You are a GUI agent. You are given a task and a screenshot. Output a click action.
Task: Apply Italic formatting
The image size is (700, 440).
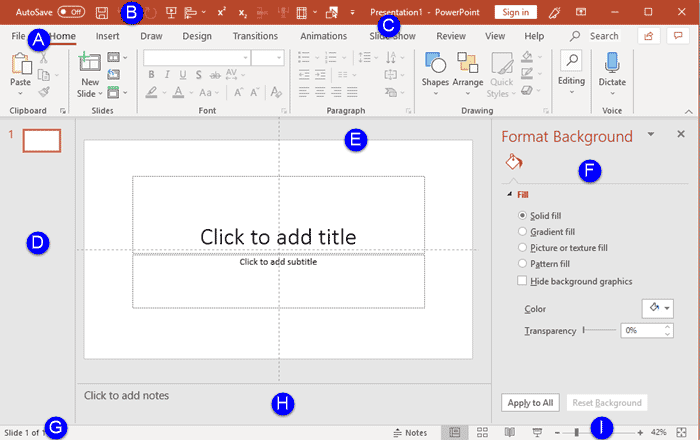tap(167, 75)
